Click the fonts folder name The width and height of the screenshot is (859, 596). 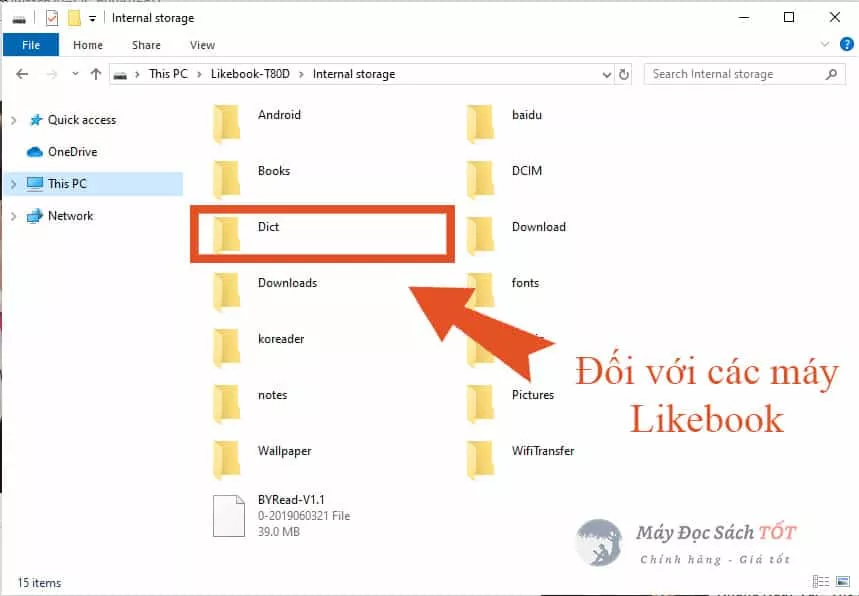coord(525,283)
